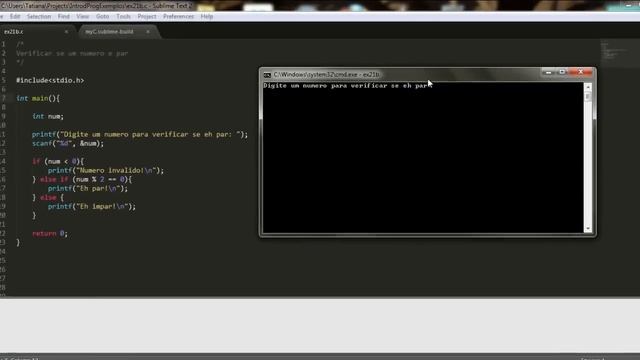Open the Selection menu

tap(39, 17)
